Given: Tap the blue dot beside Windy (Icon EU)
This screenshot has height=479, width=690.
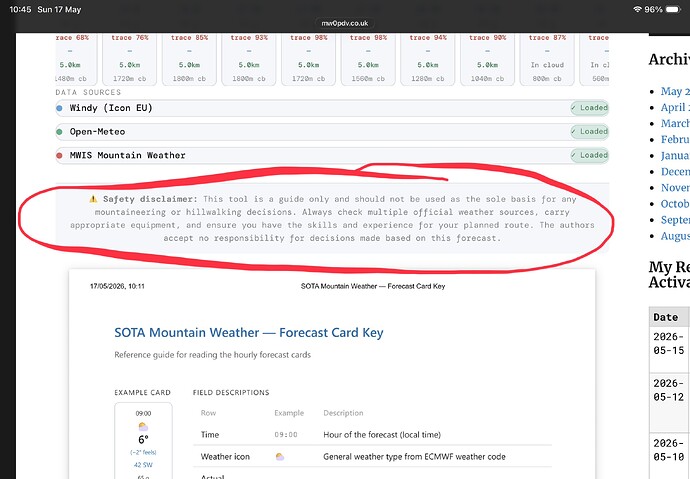Looking at the screenshot, I should point(59,108).
